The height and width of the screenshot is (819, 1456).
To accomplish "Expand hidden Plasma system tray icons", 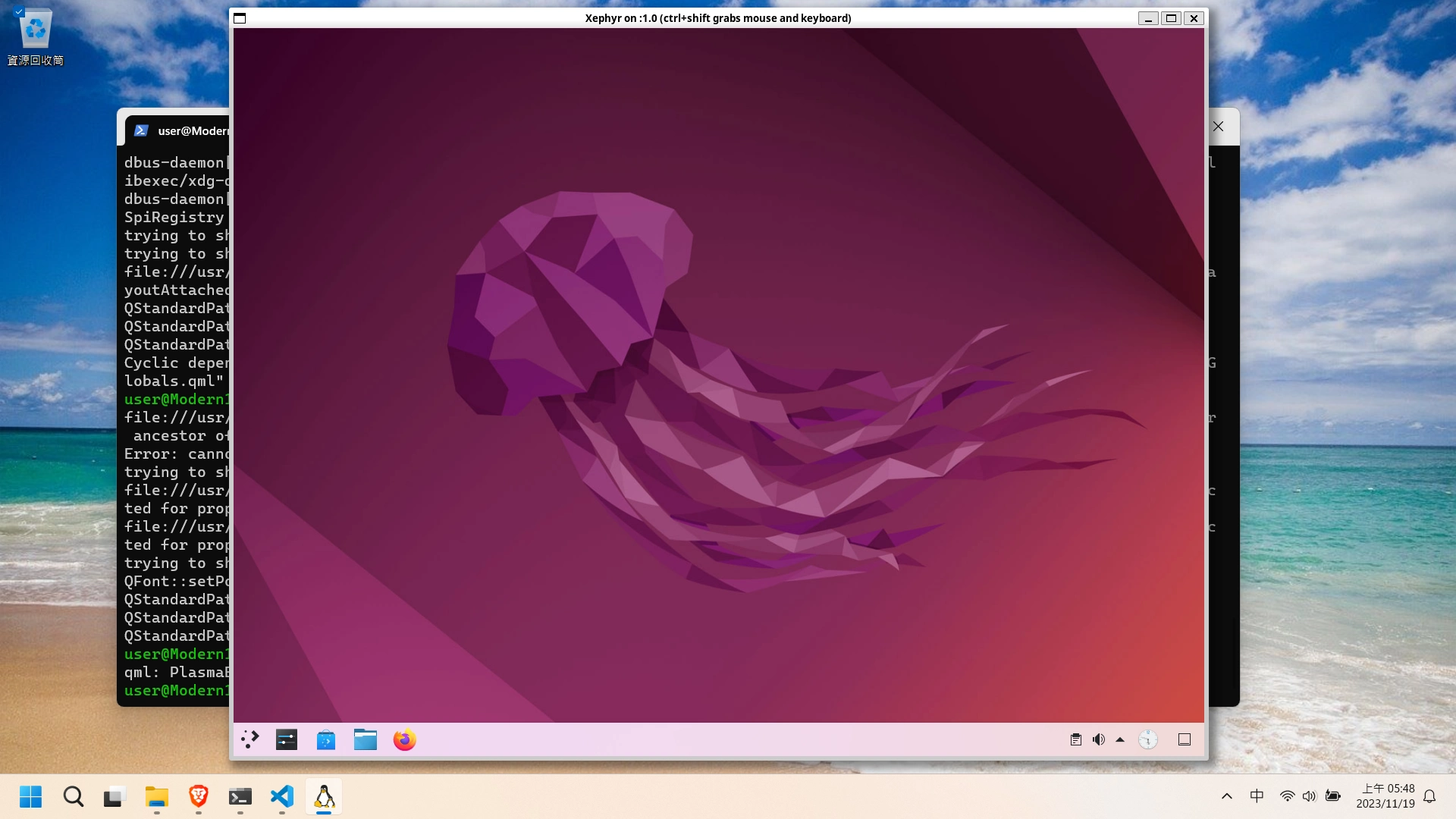I will (1120, 739).
